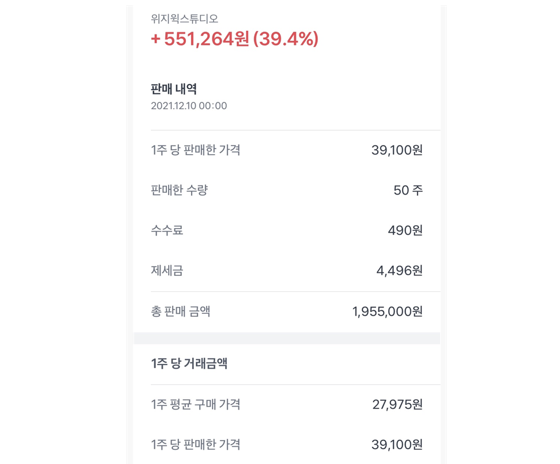Click the gray divider between sections
The width and height of the screenshot is (560, 464).
click(287, 338)
